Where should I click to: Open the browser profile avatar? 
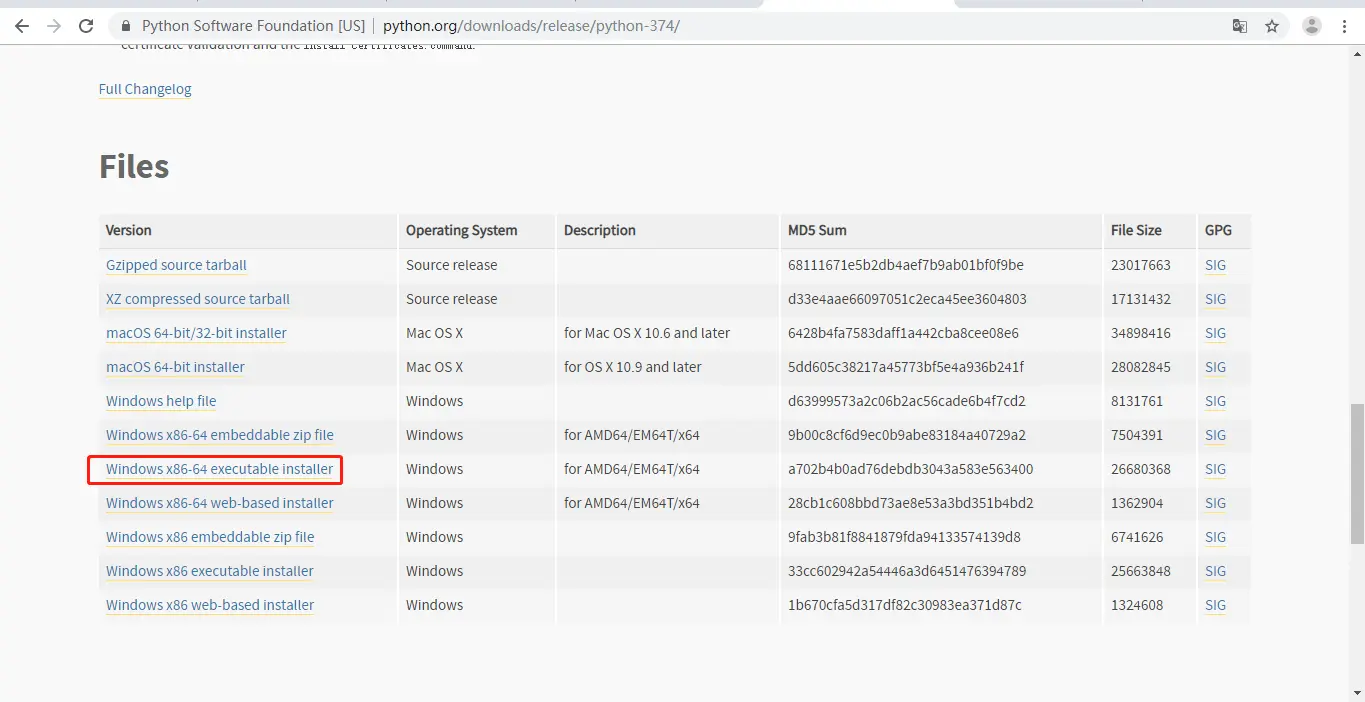point(1311,26)
